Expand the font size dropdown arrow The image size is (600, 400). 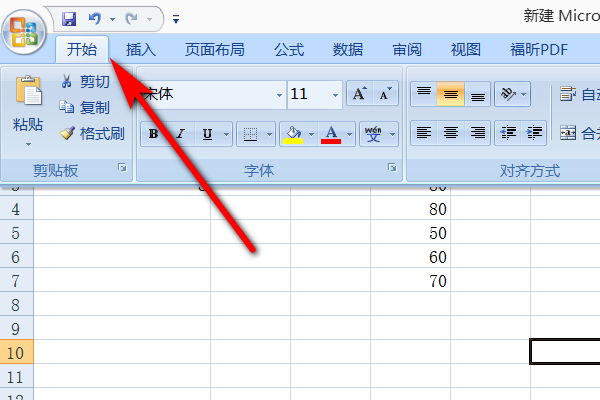point(335,95)
